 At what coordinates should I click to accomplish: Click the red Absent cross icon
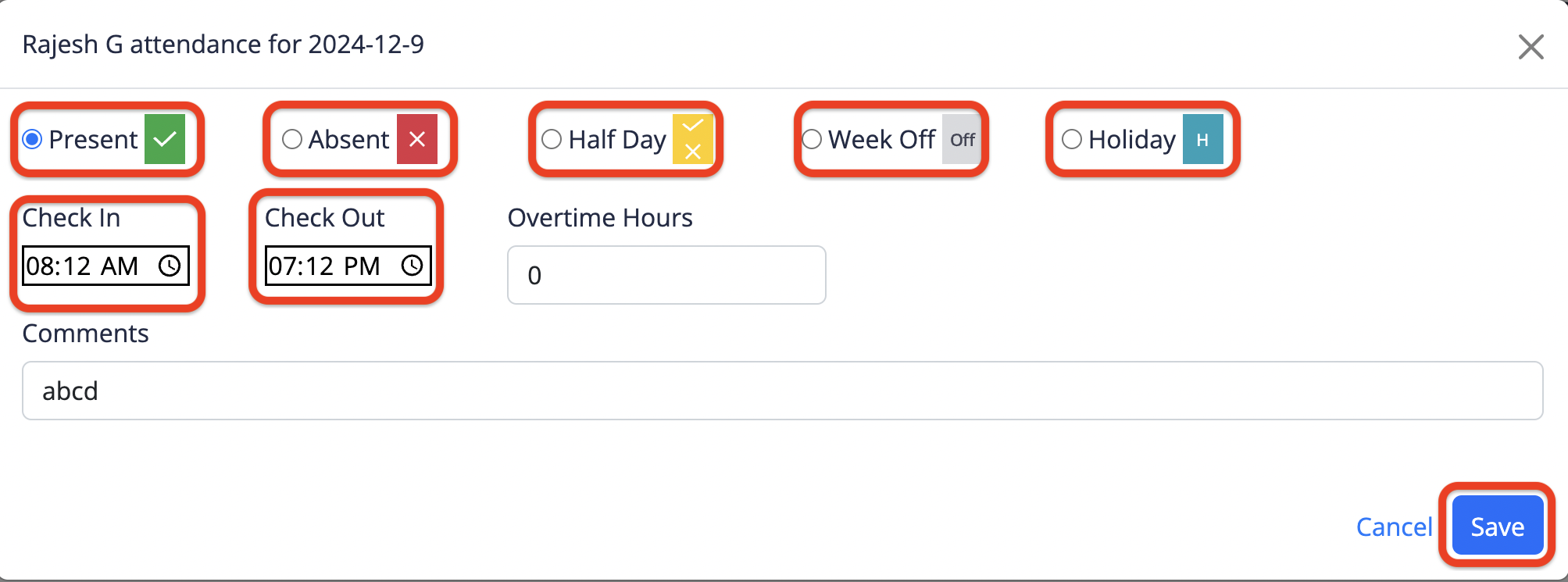click(x=417, y=139)
